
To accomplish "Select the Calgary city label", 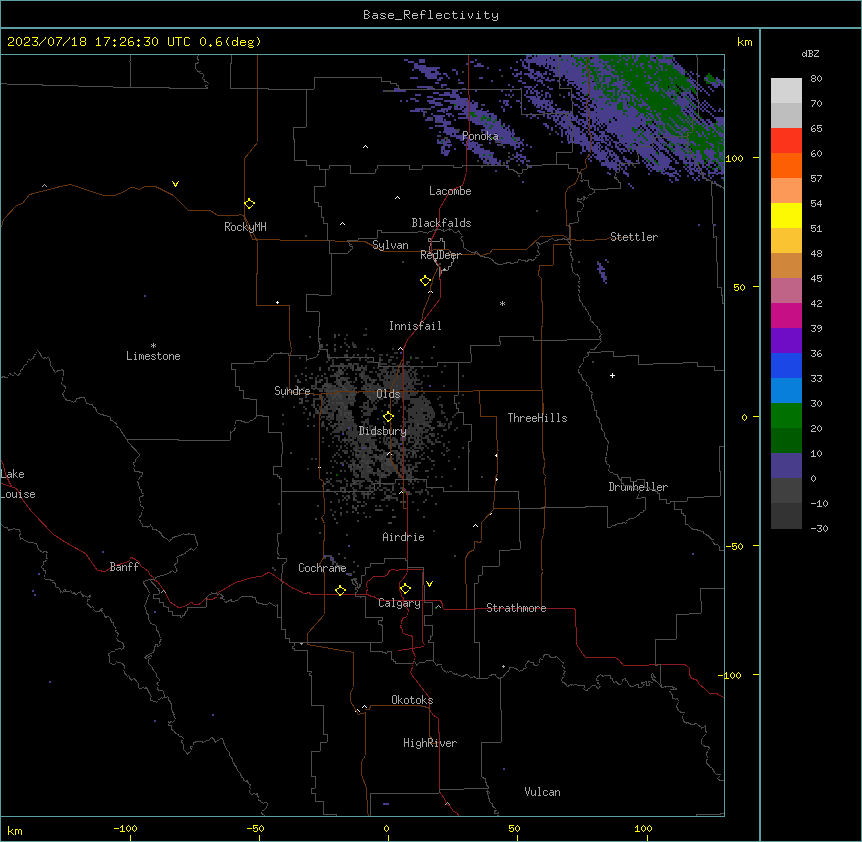I will (x=399, y=603).
